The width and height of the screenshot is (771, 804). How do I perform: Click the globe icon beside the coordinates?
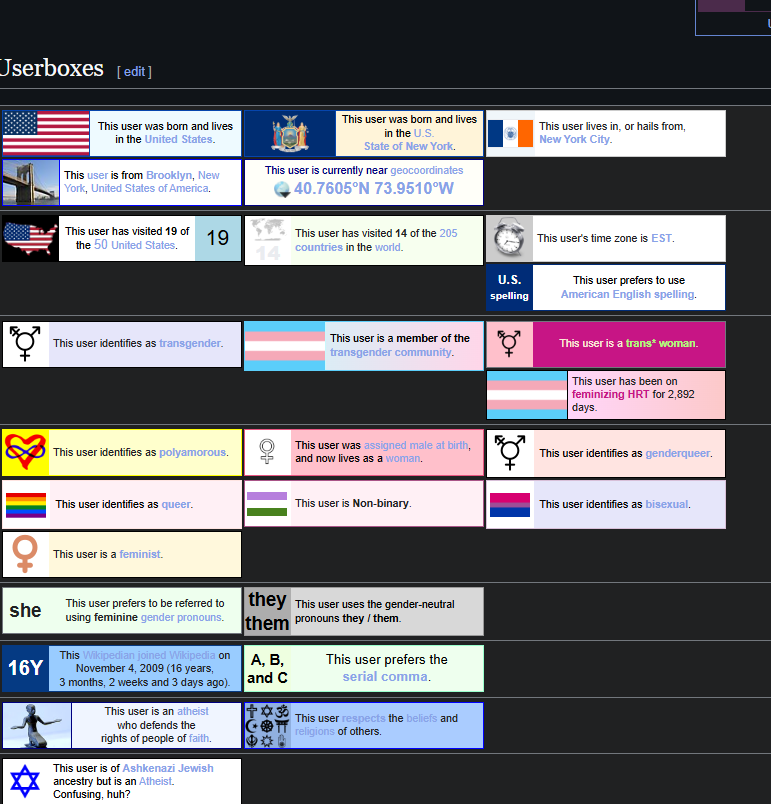(282, 189)
